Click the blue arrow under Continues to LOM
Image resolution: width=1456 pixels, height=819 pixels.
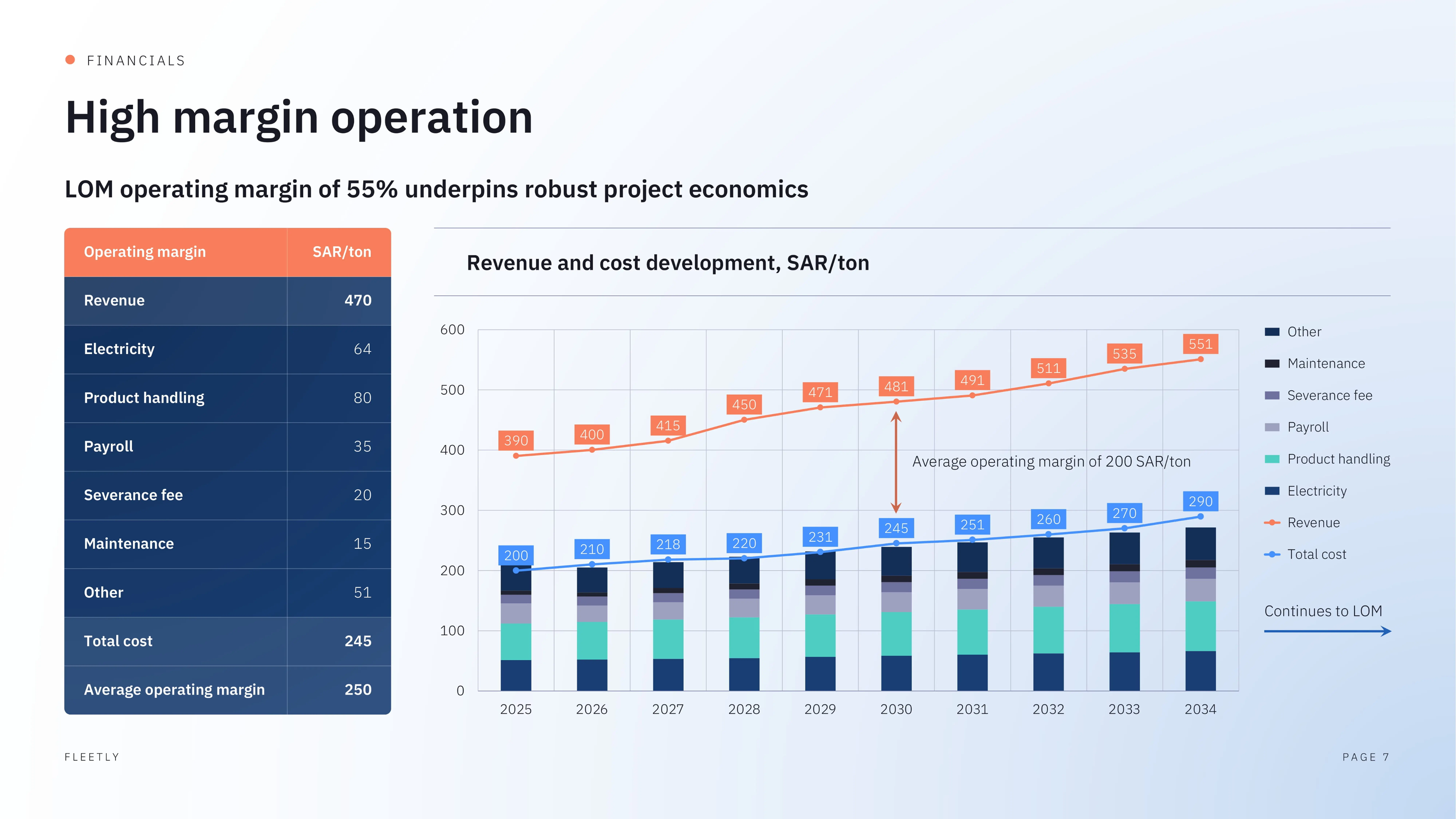(x=1328, y=631)
